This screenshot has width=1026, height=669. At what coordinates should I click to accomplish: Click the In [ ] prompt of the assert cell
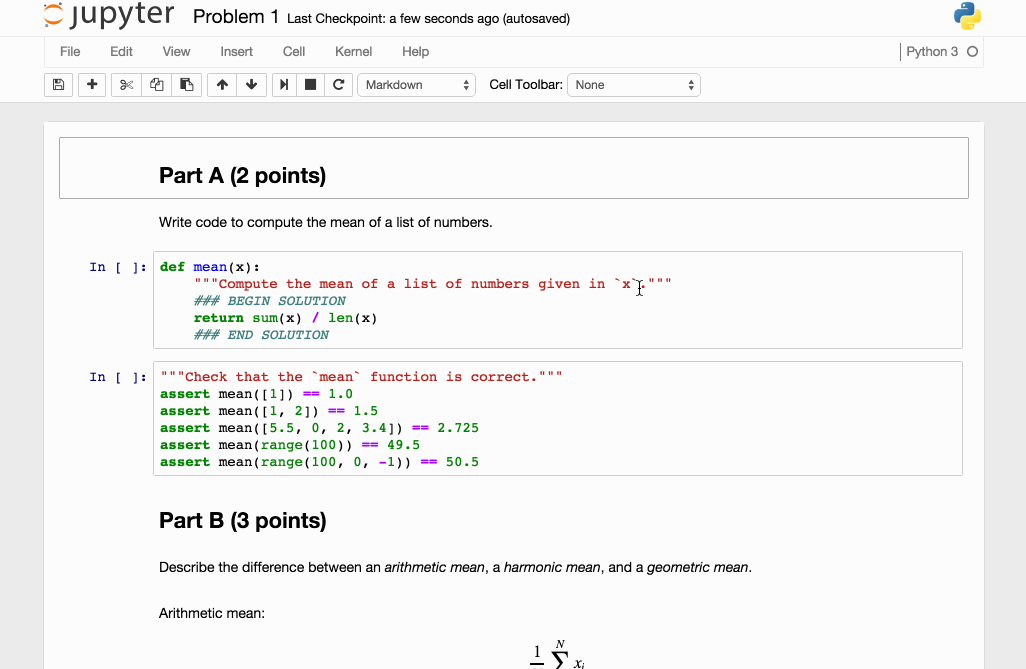pyautogui.click(x=118, y=377)
